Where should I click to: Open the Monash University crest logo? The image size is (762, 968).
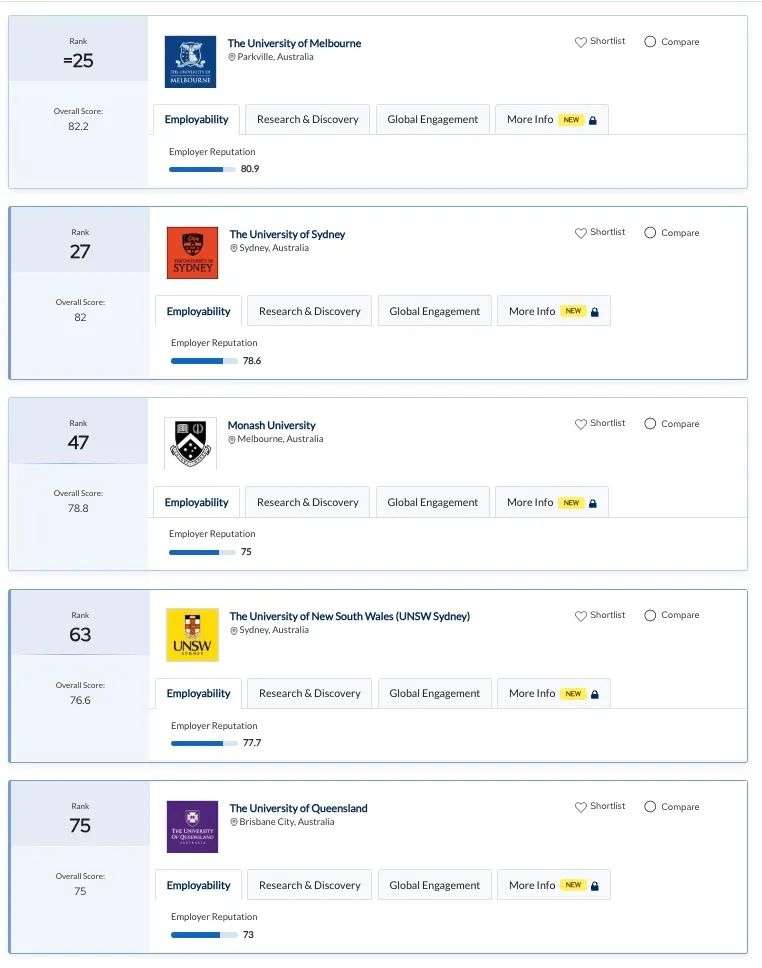(190, 444)
